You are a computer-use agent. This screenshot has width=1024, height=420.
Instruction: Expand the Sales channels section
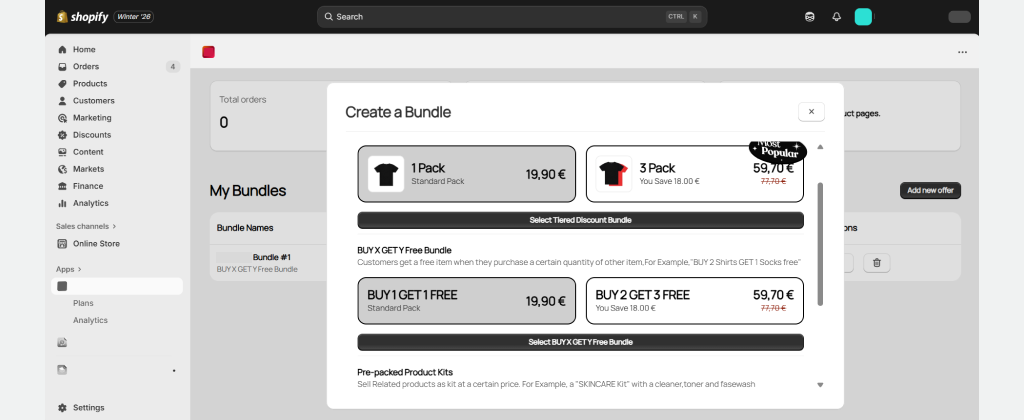86,226
